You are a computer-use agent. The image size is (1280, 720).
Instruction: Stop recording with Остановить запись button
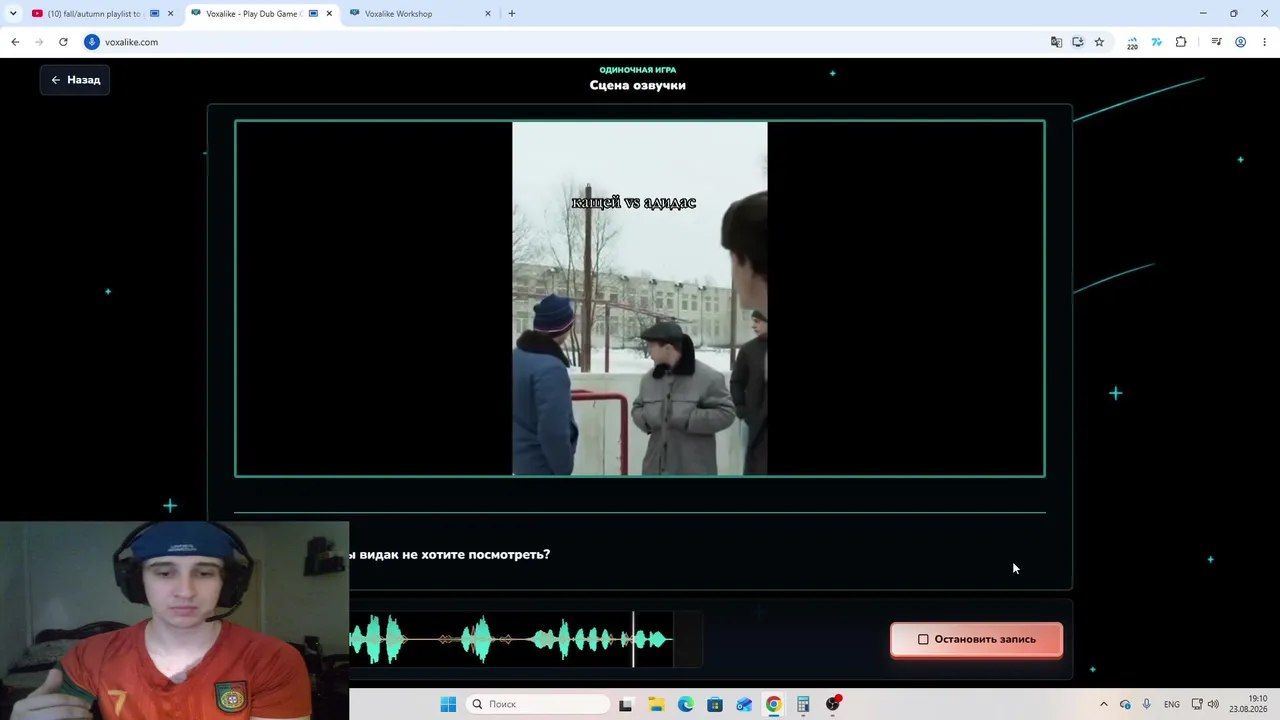click(976, 639)
